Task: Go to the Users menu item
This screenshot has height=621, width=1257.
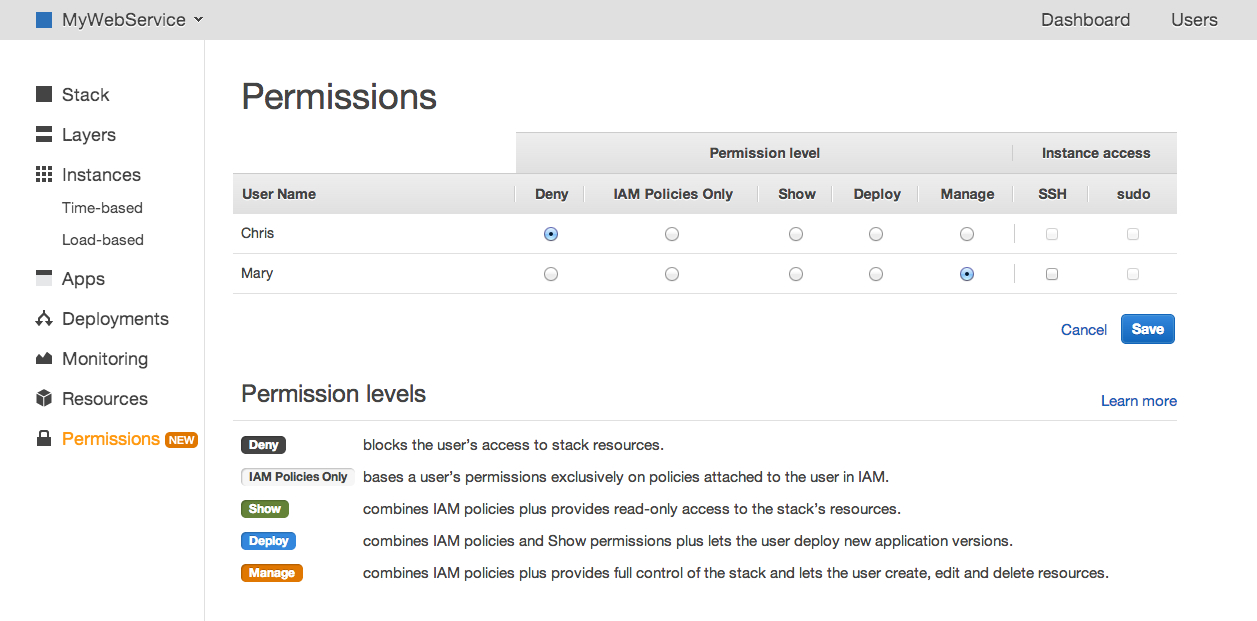Action: pyautogui.click(x=1194, y=20)
